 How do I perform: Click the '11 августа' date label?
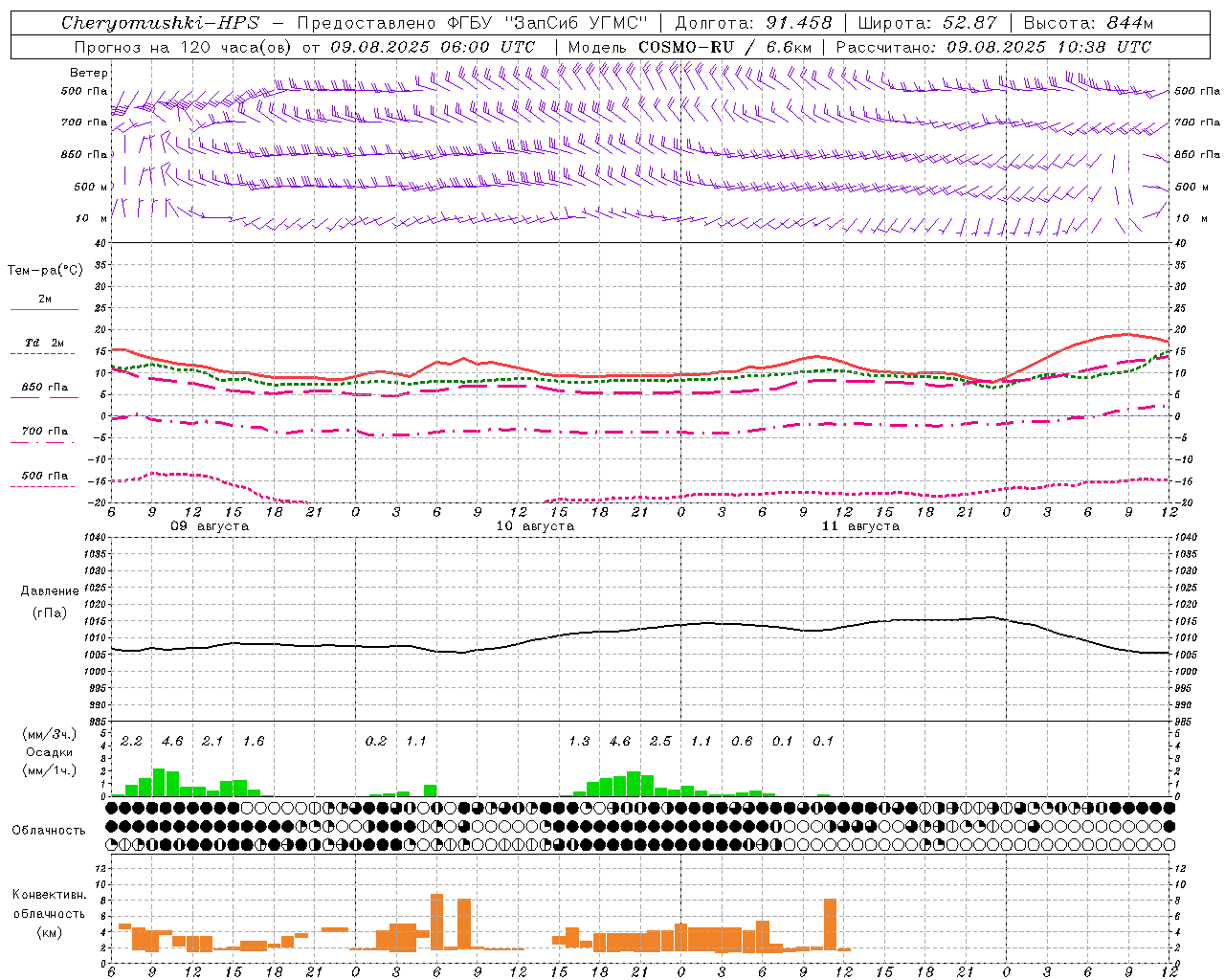[x=860, y=526]
